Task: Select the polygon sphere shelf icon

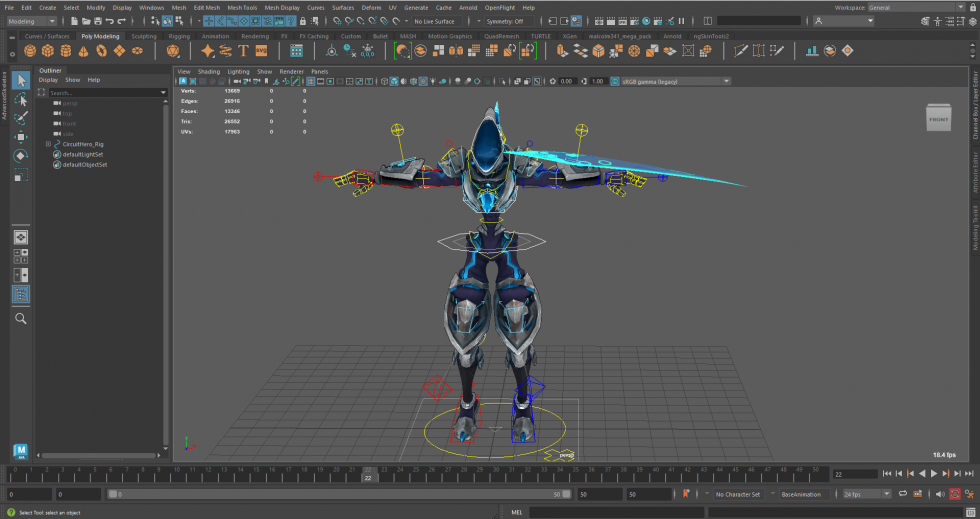Action: point(31,51)
